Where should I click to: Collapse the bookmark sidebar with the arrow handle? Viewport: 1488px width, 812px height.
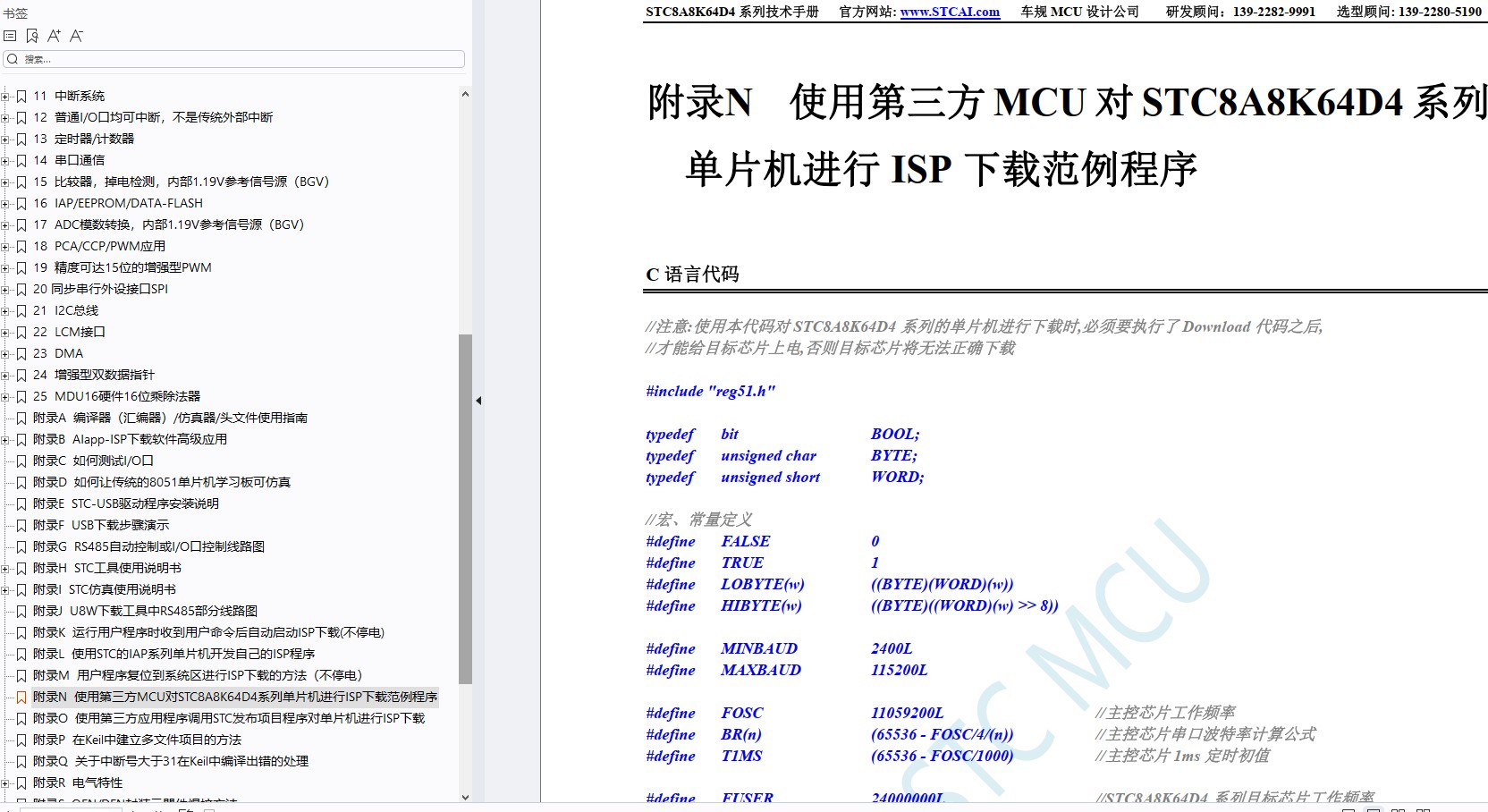tap(478, 401)
